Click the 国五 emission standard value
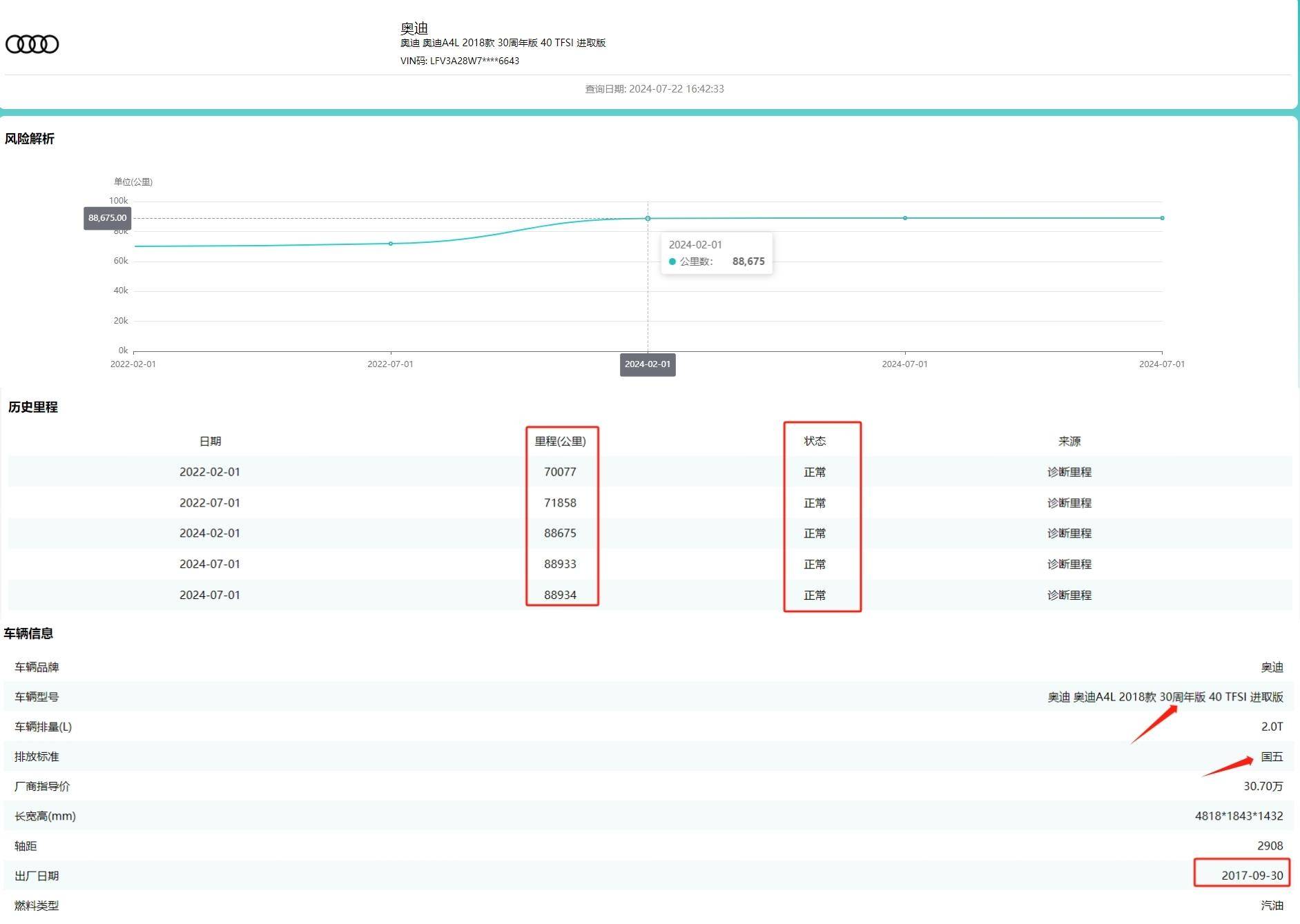Screen dimensions: 1300x924 tap(1272, 757)
